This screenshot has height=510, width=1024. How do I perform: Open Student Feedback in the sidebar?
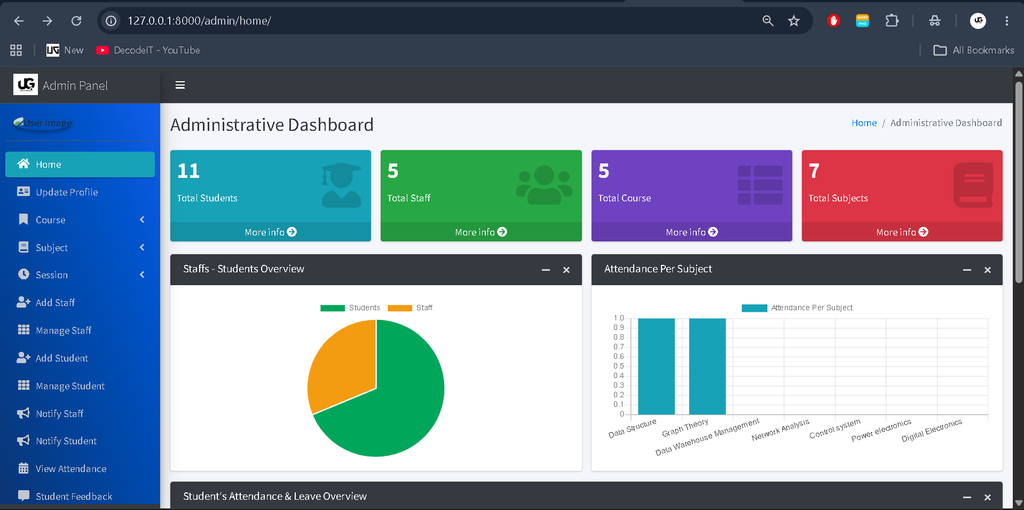(80, 496)
